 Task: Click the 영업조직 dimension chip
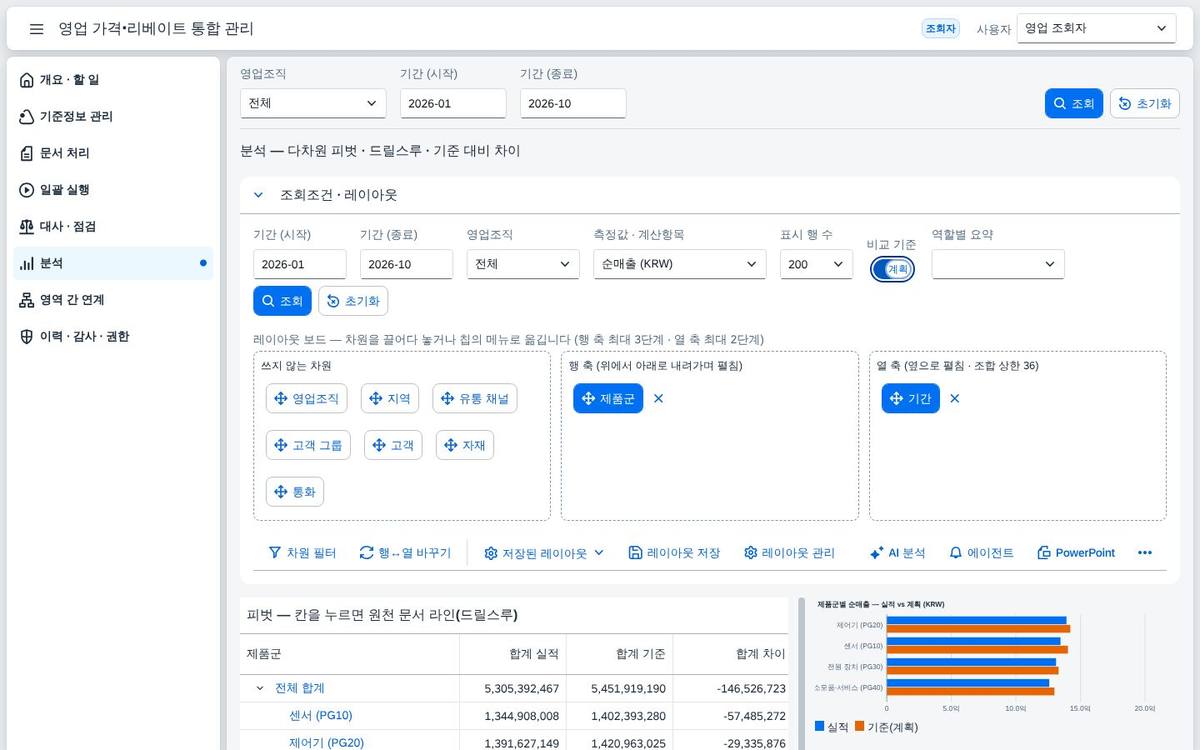(306, 398)
